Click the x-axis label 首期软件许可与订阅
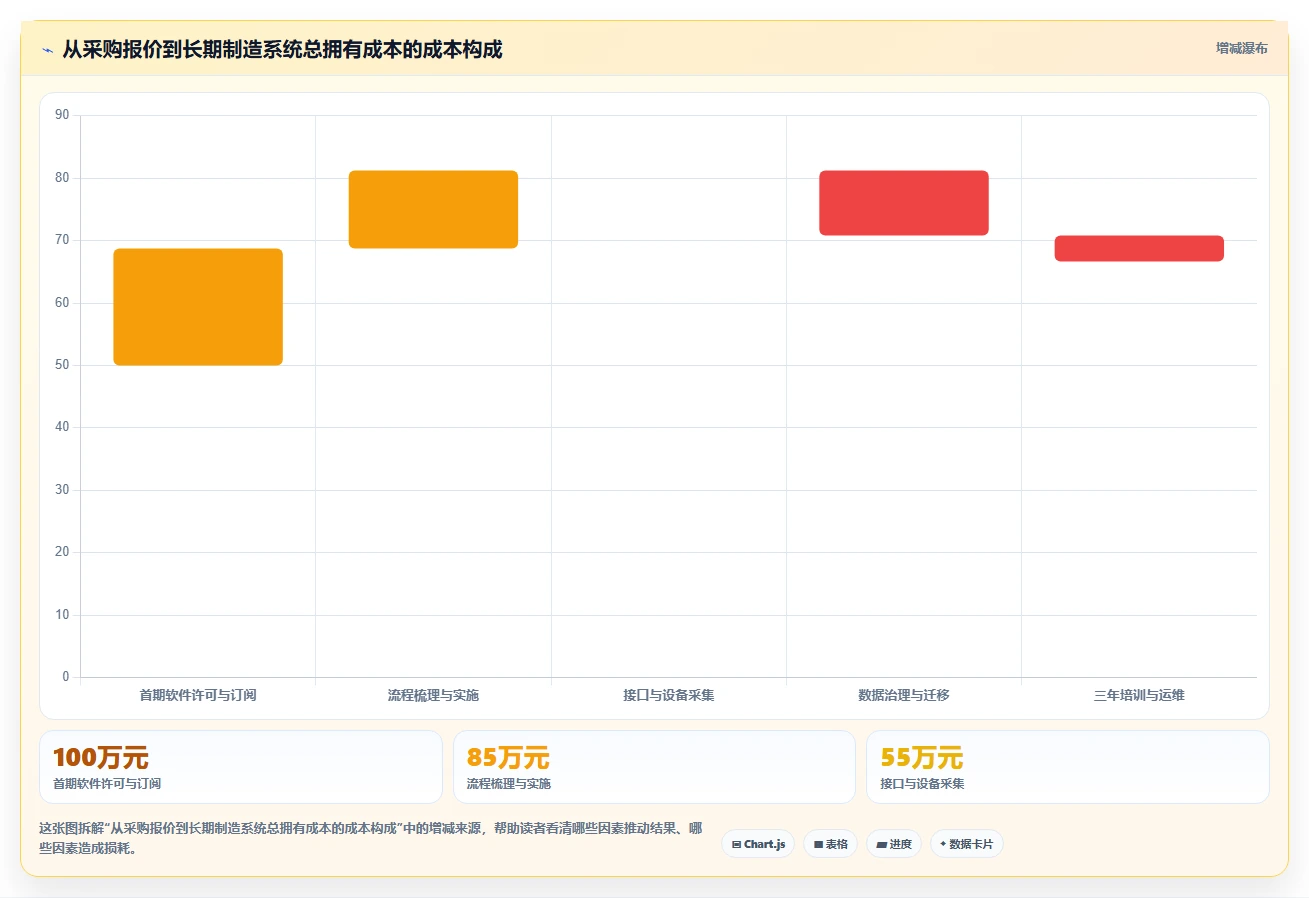 [198, 695]
